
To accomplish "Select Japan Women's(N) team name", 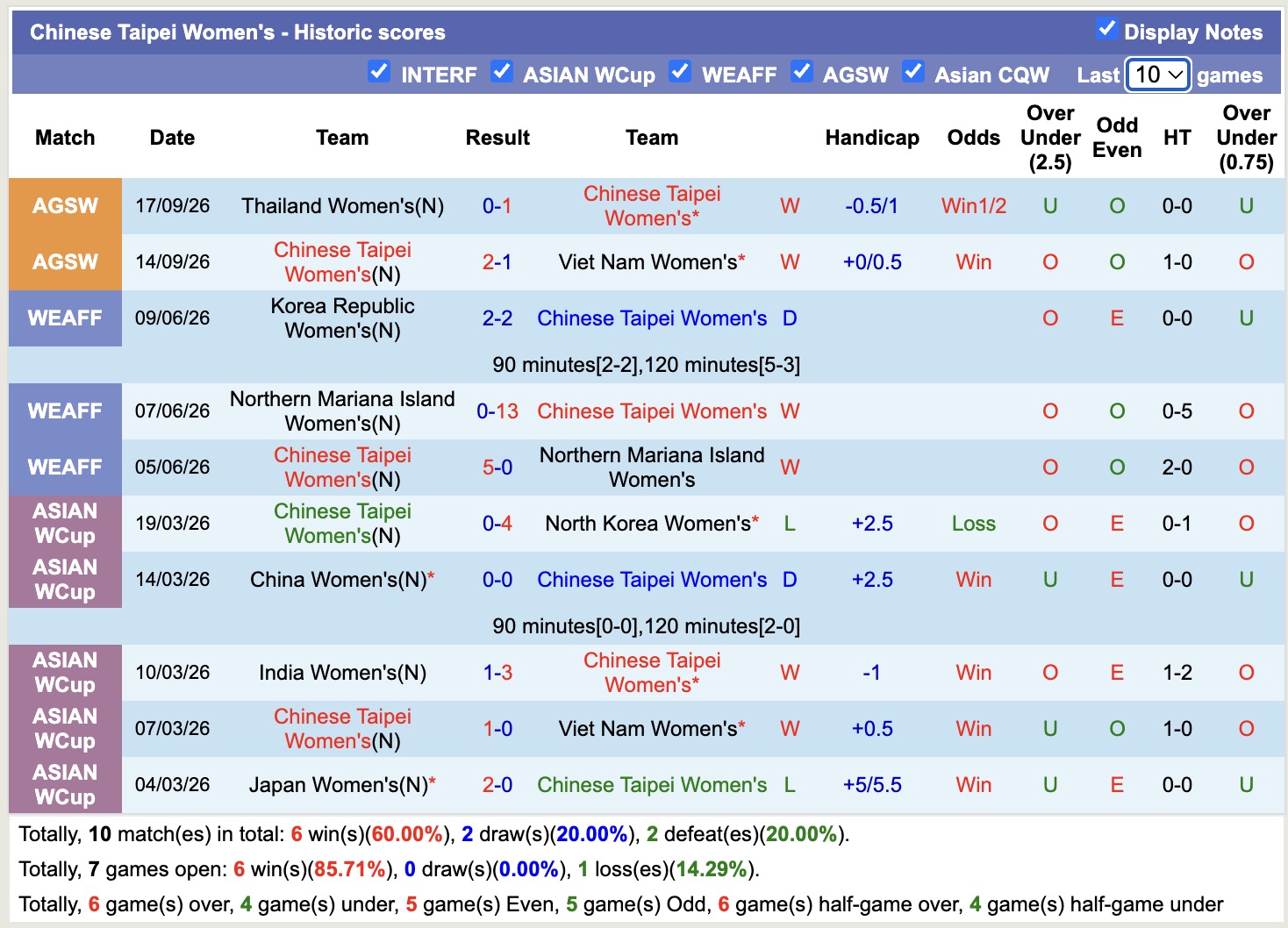I will coord(343,785).
